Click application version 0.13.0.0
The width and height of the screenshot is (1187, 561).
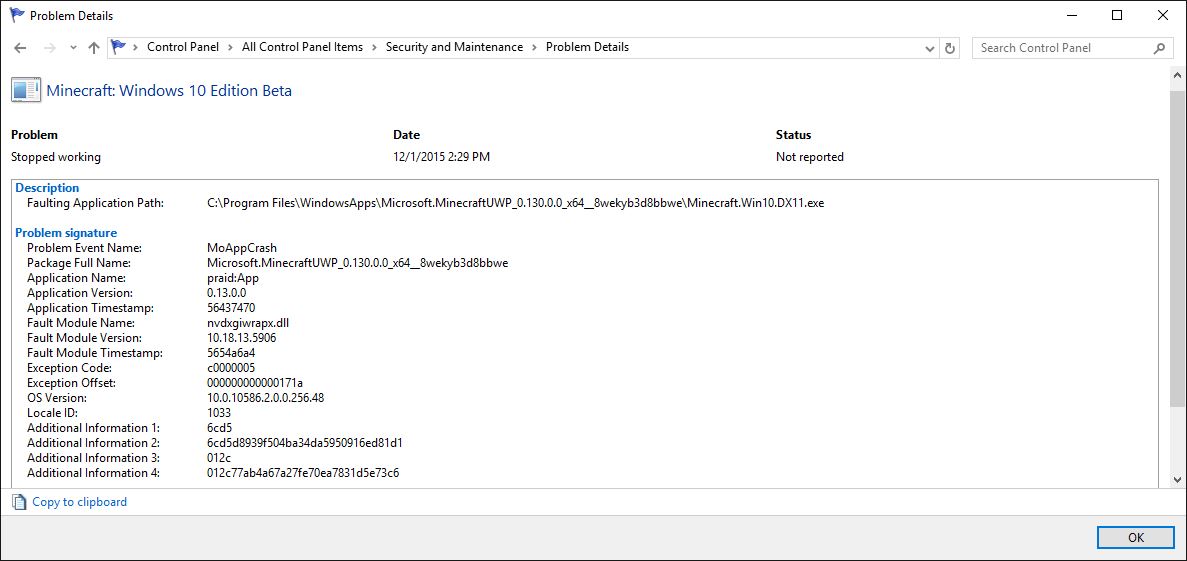coord(226,292)
